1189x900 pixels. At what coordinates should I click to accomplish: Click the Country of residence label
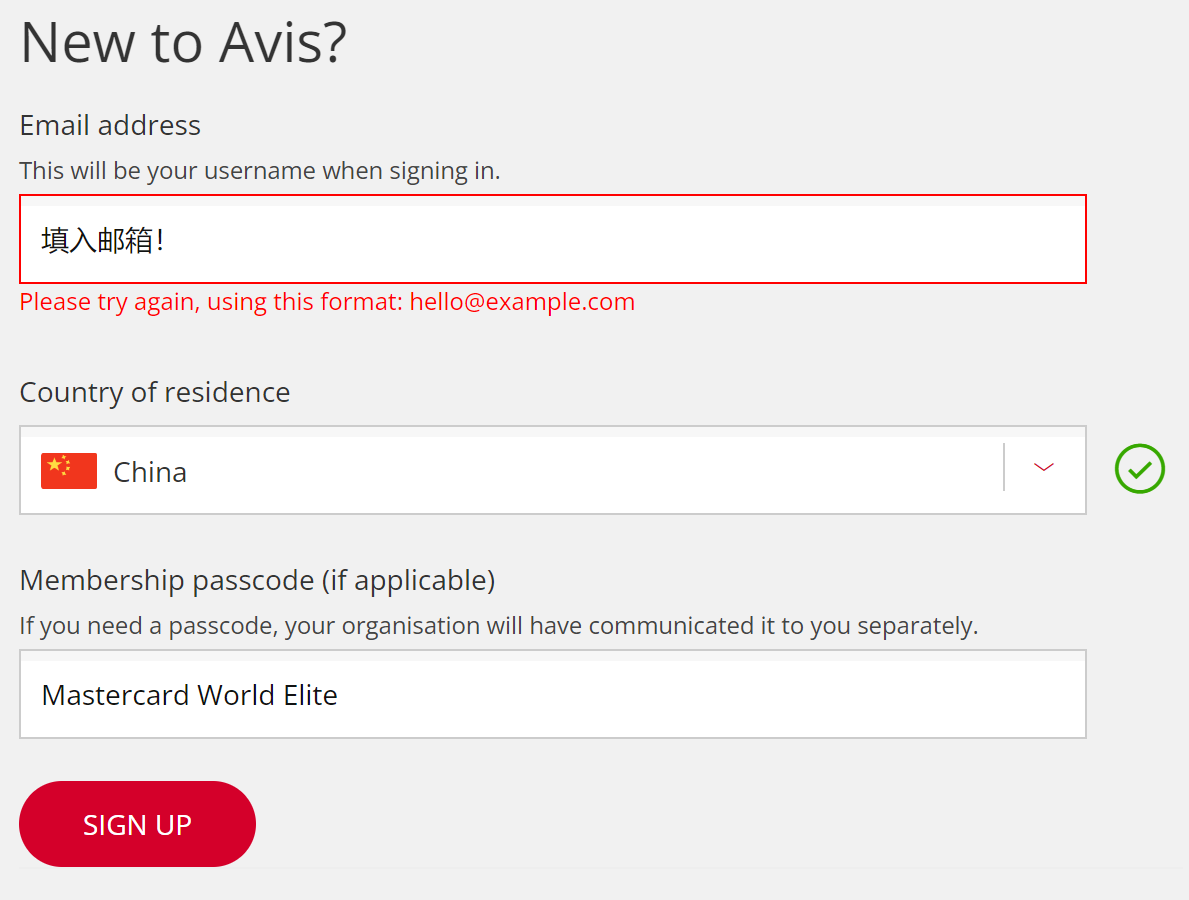coord(155,392)
